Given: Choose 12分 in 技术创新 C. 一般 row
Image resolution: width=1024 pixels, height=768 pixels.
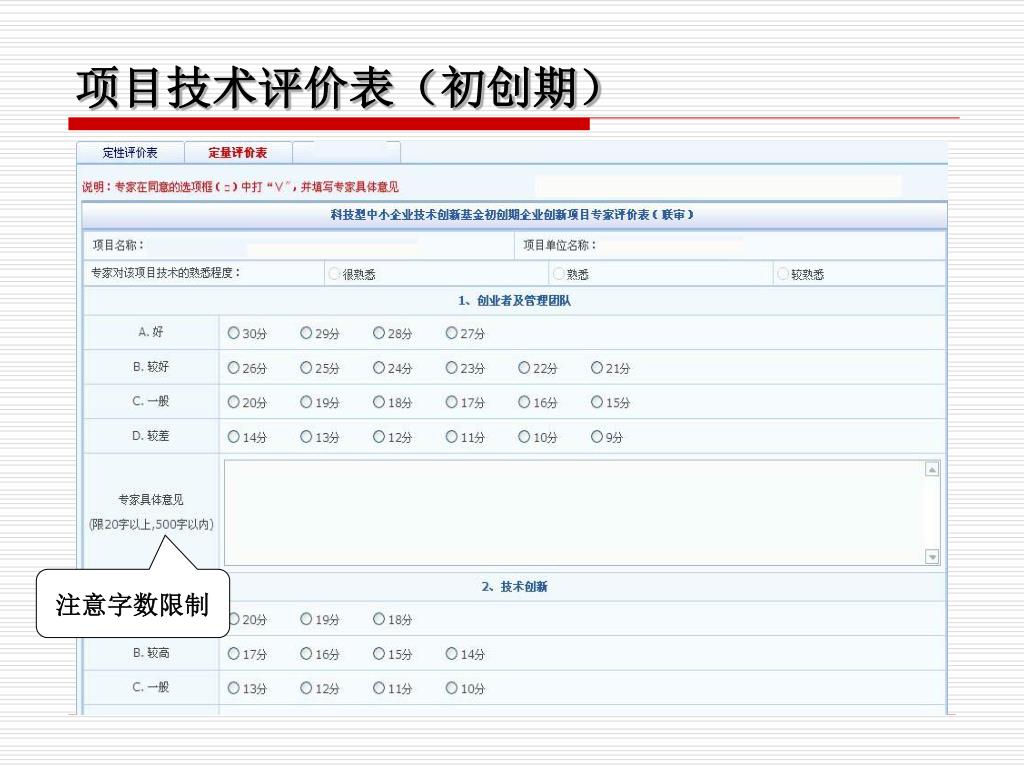Looking at the screenshot, I should [306, 688].
